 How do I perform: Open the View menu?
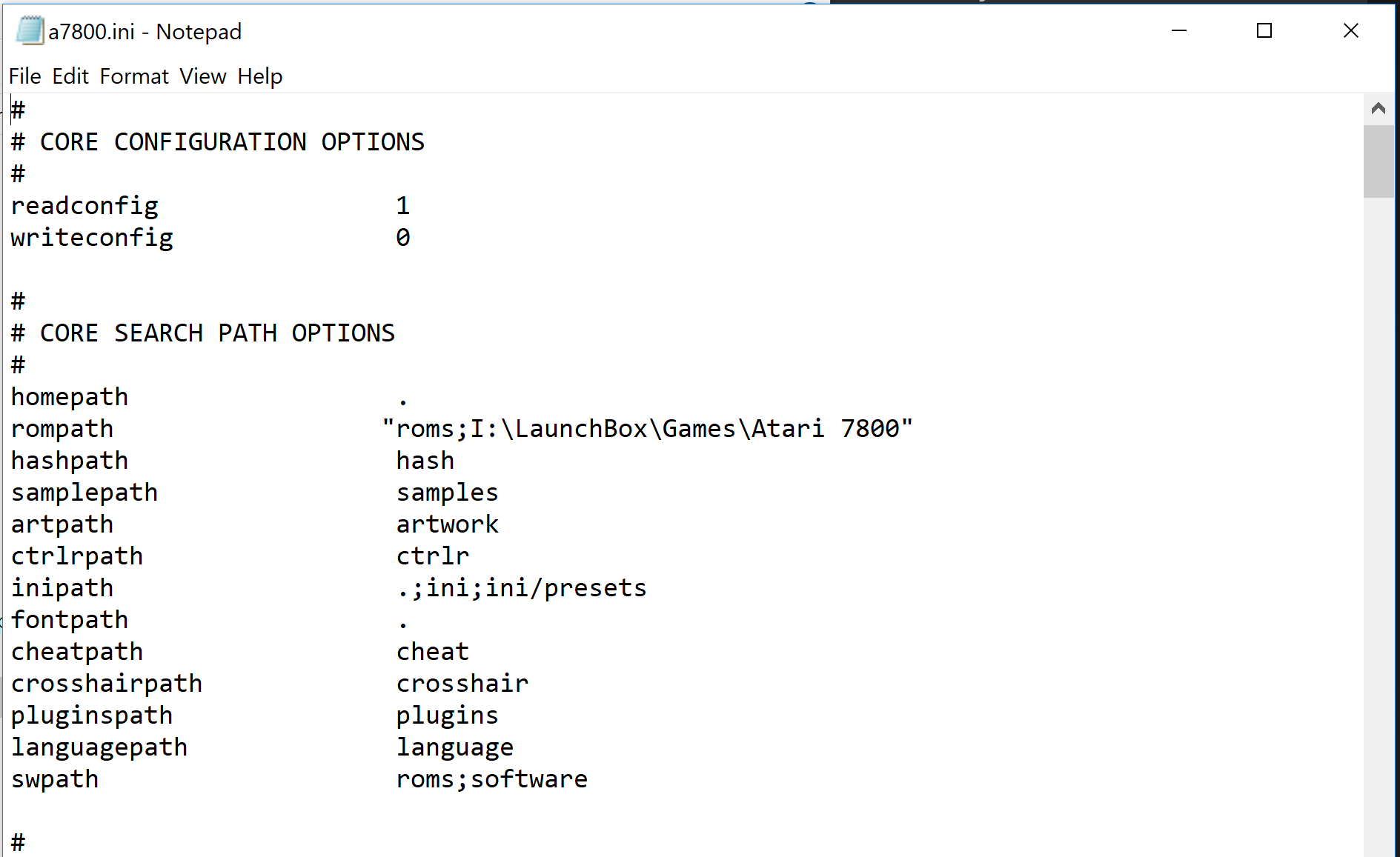tap(203, 76)
